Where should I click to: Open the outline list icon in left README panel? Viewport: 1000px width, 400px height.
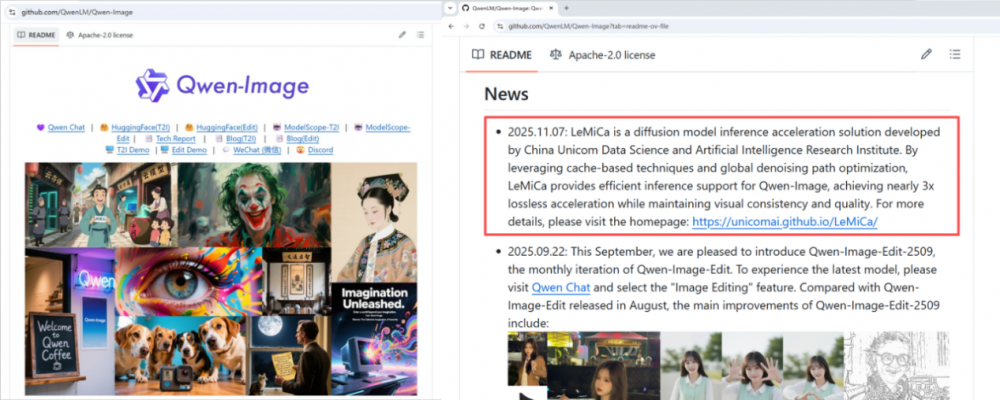420,35
